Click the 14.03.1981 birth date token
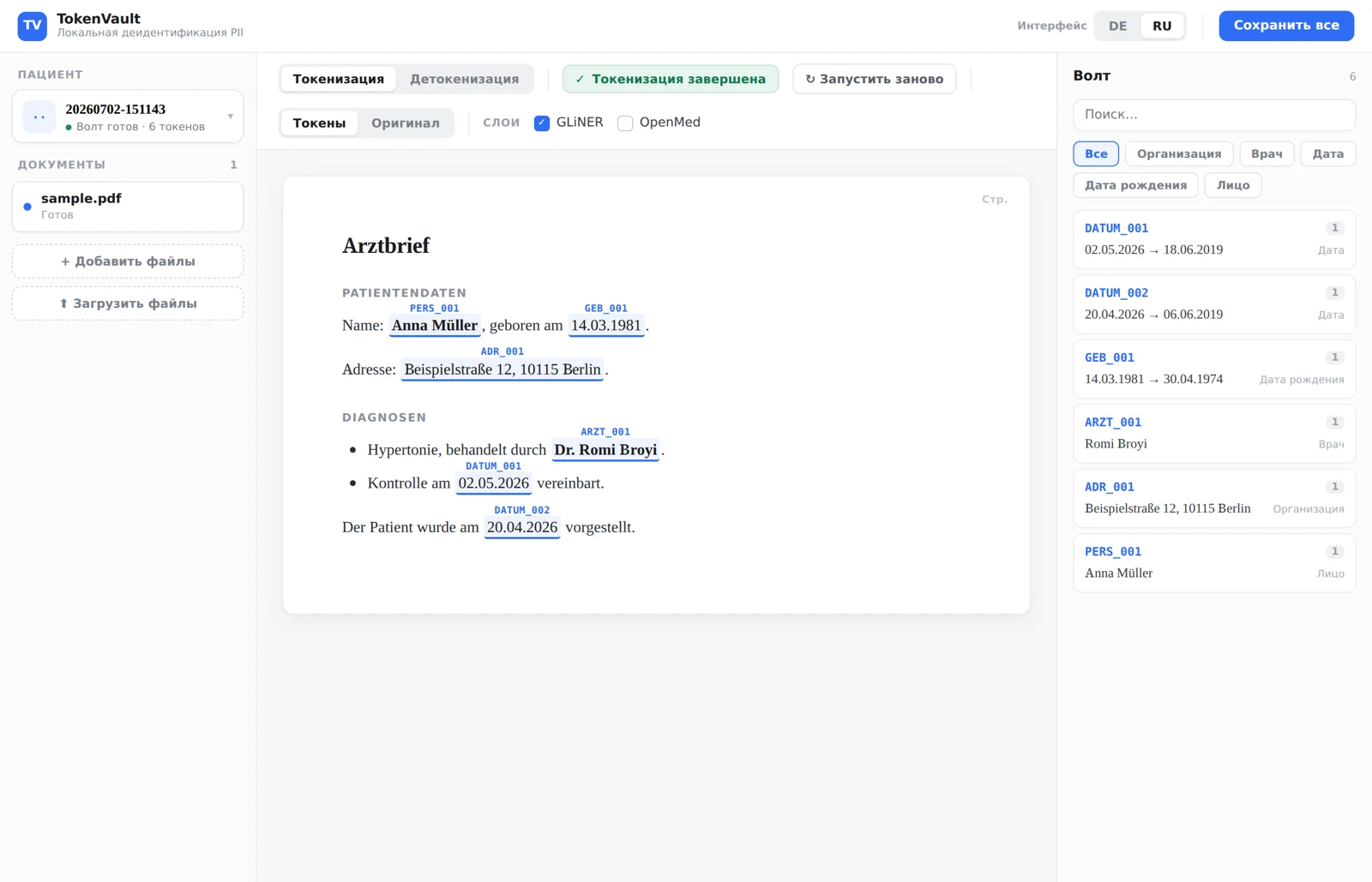 [x=606, y=326]
